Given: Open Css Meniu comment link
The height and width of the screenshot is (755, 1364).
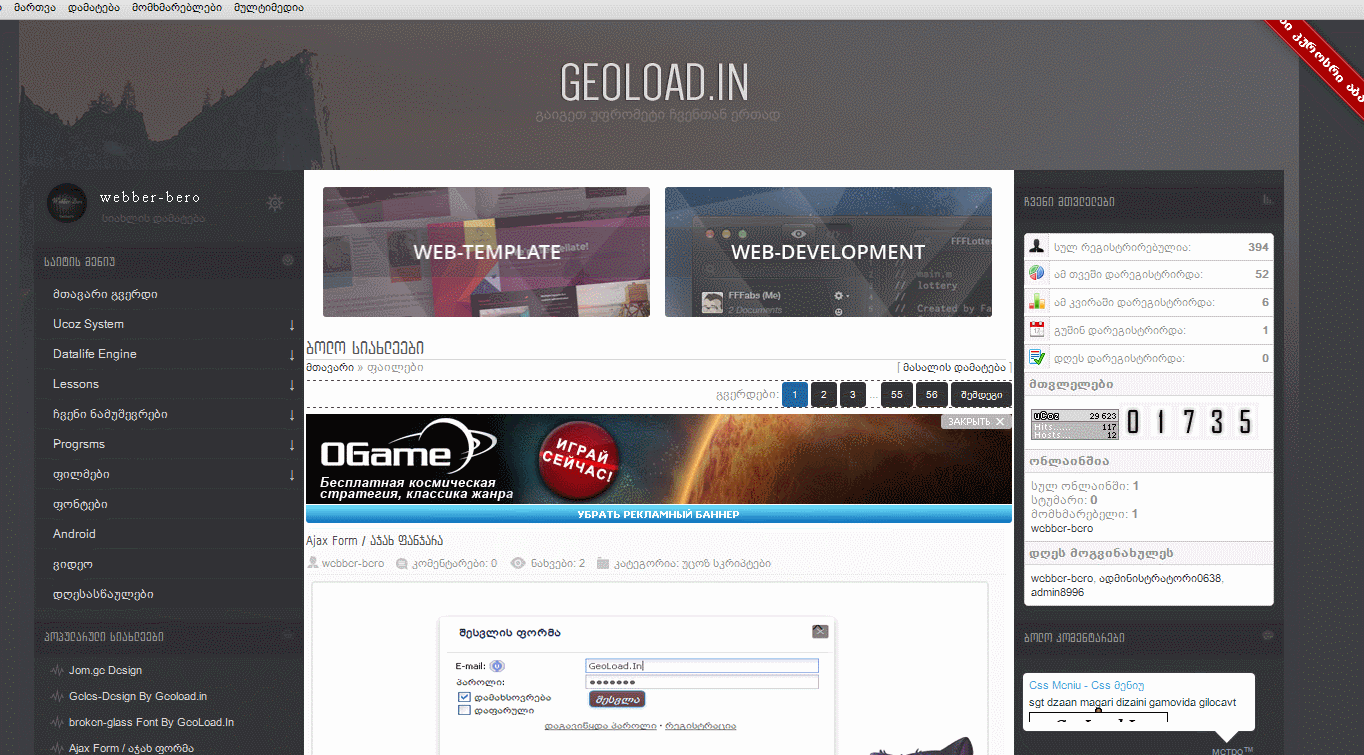Looking at the screenshot, I should tap(1086, 686).
